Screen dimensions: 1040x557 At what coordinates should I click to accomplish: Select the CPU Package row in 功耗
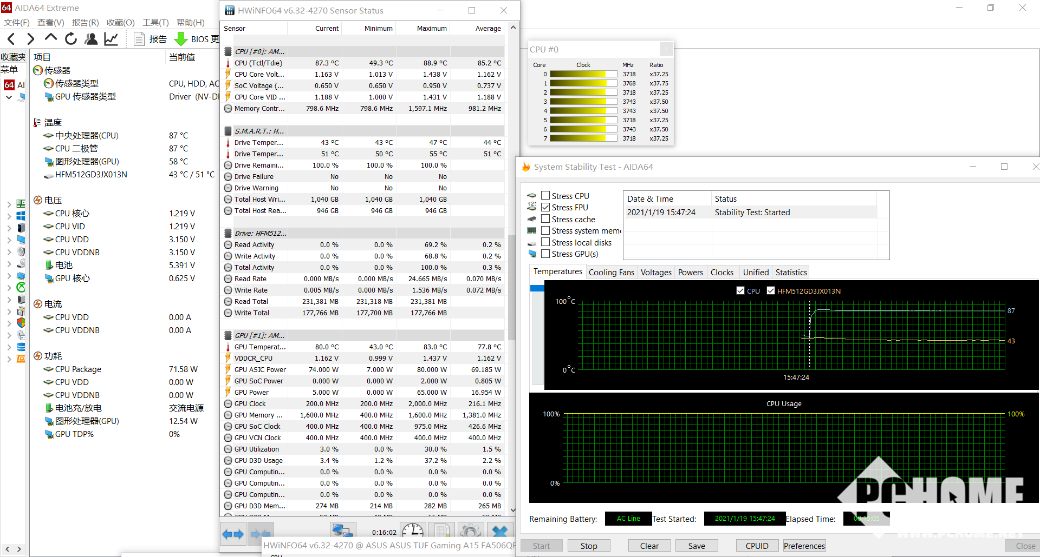tap(126, 369)
